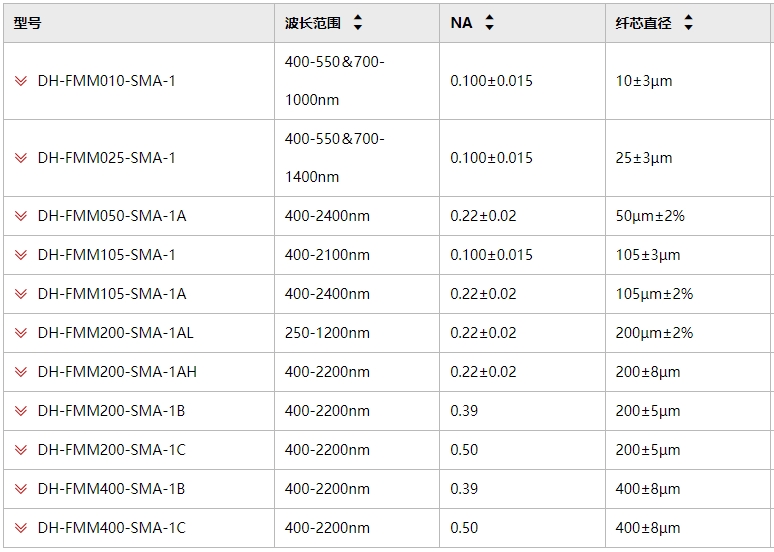Viewport: 774px width, 552px height.
Task: Click double-chevron icon beside DH-FMM200-SMA-1B
Action: tap(21, 411)
